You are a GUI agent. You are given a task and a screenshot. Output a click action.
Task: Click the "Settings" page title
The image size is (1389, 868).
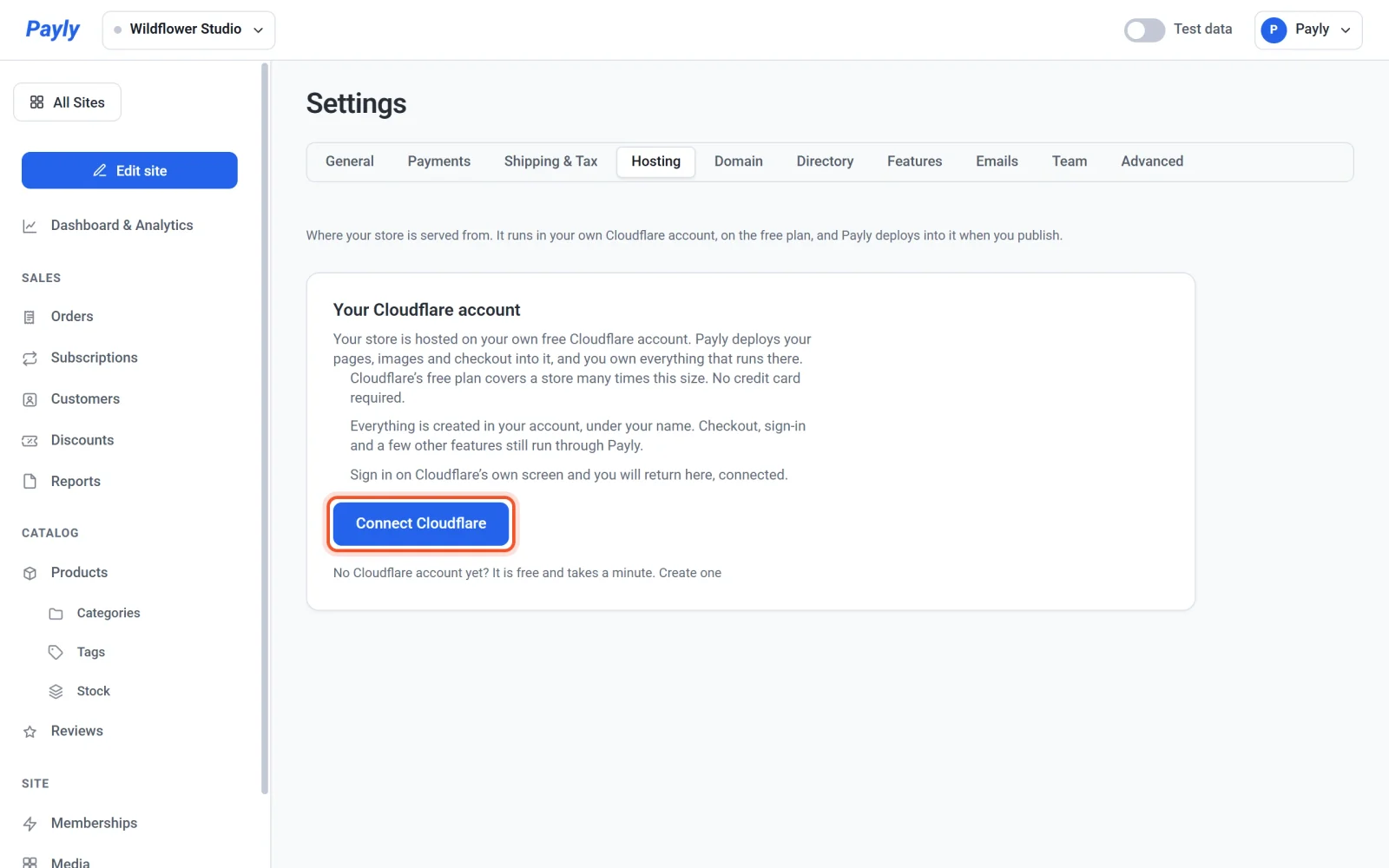tap(356, 103)
